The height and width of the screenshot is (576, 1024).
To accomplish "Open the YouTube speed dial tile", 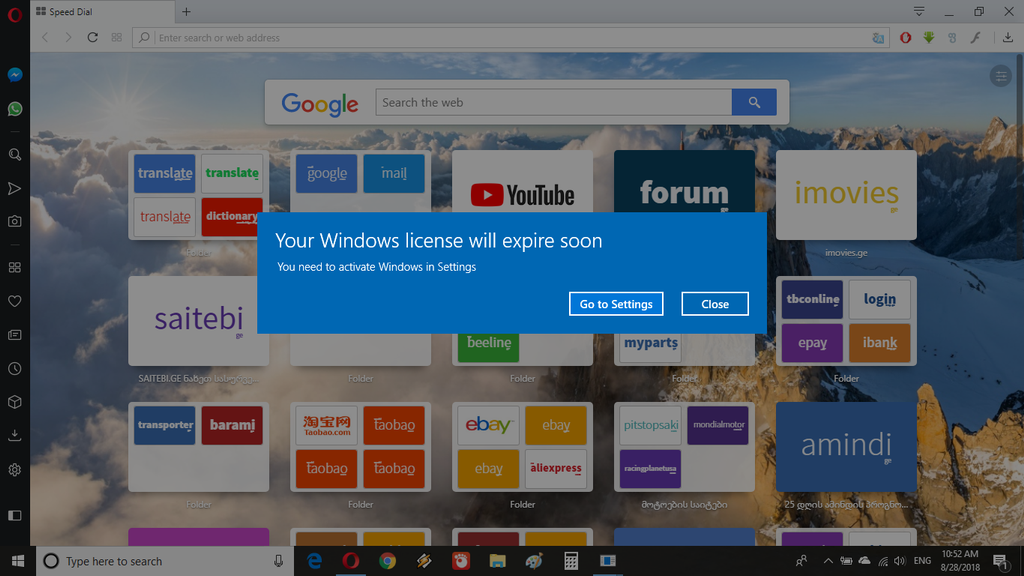I will 522,182.
